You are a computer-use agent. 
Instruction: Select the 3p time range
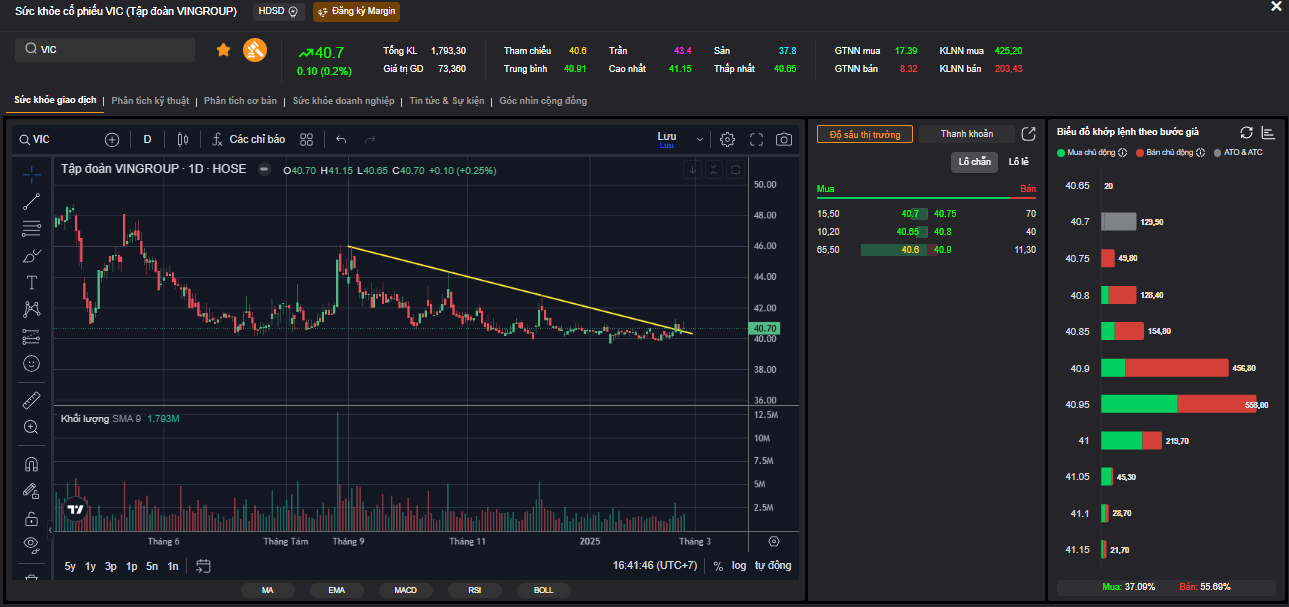[x=111, y=566]
